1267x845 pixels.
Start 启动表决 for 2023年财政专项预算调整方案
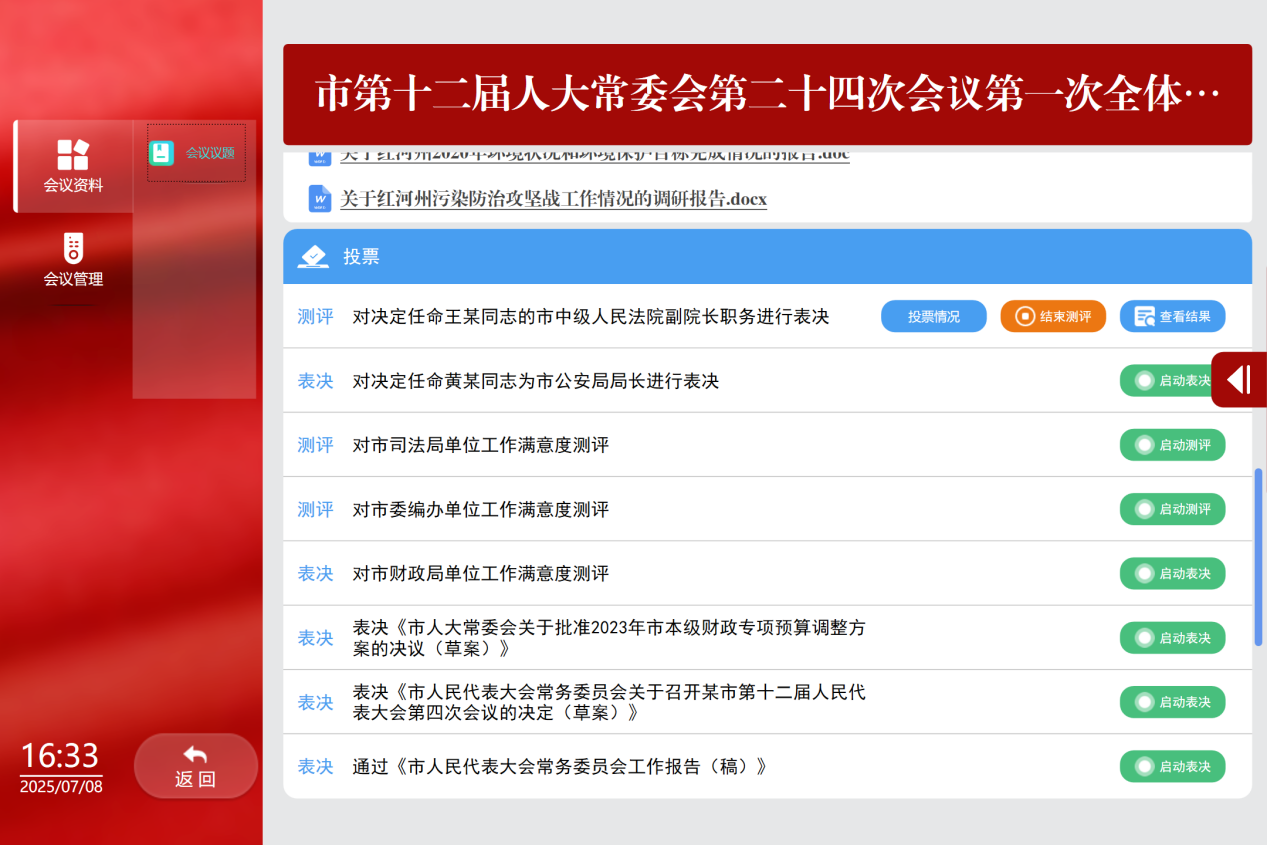[1172, 638]
